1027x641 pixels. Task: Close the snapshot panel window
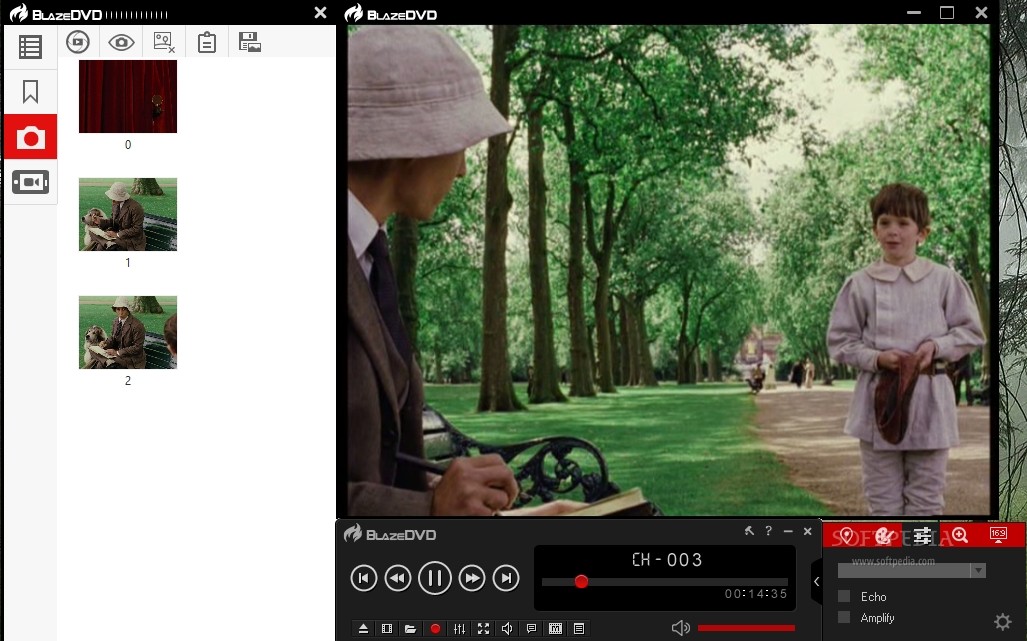320,12
